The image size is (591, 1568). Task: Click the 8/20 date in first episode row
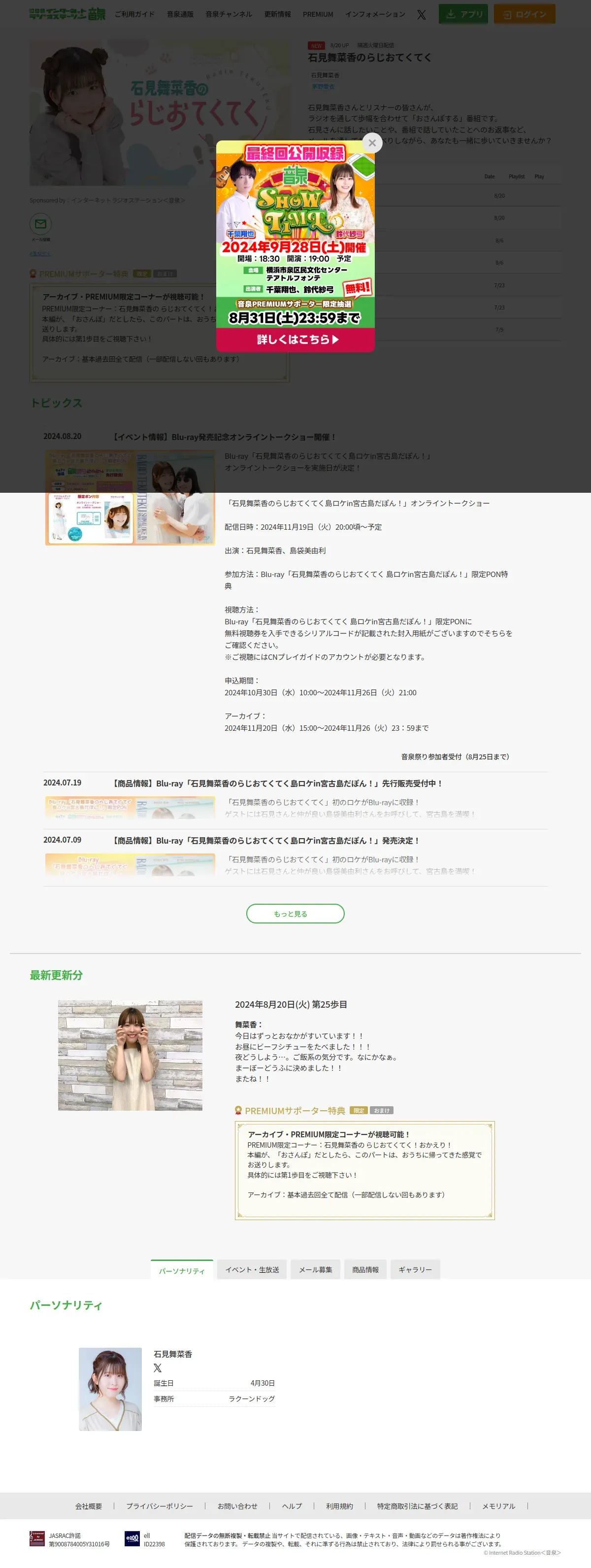(499, 196)
